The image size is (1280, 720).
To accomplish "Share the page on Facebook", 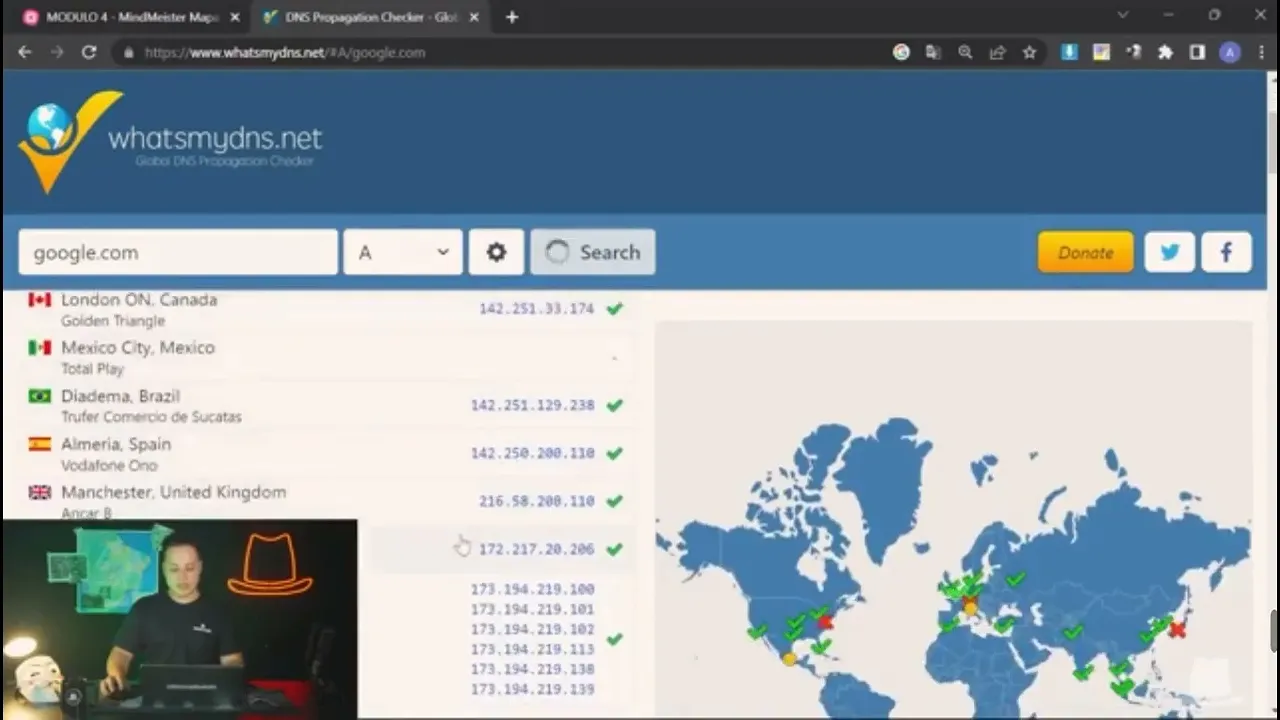I will pos(1226,253).
